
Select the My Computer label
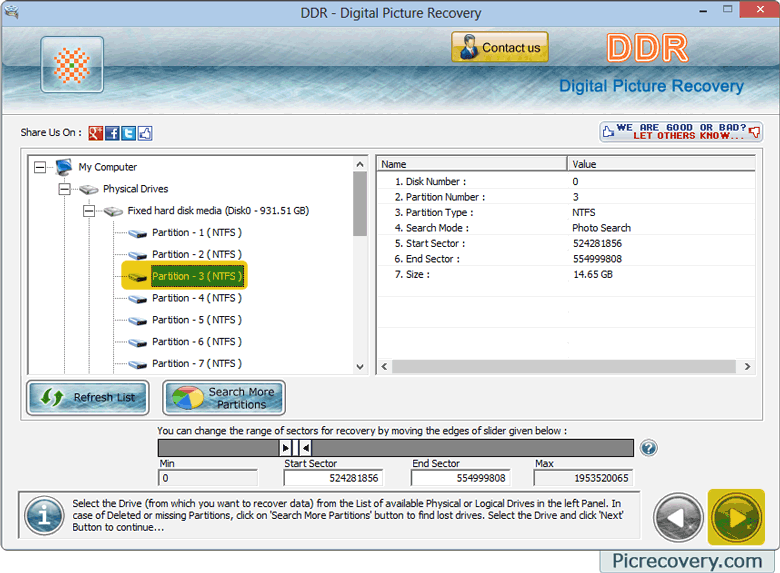(107, 167)
